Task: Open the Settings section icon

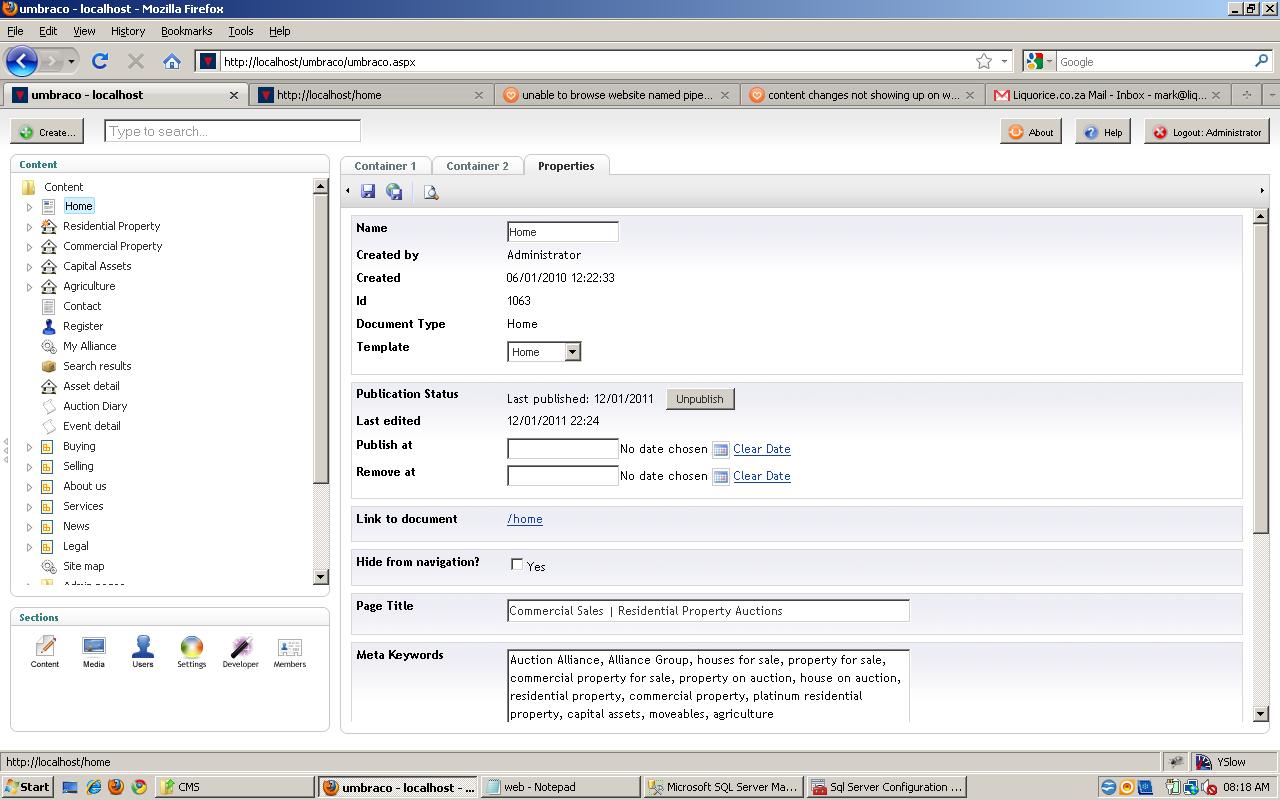Action: [191, 651]
